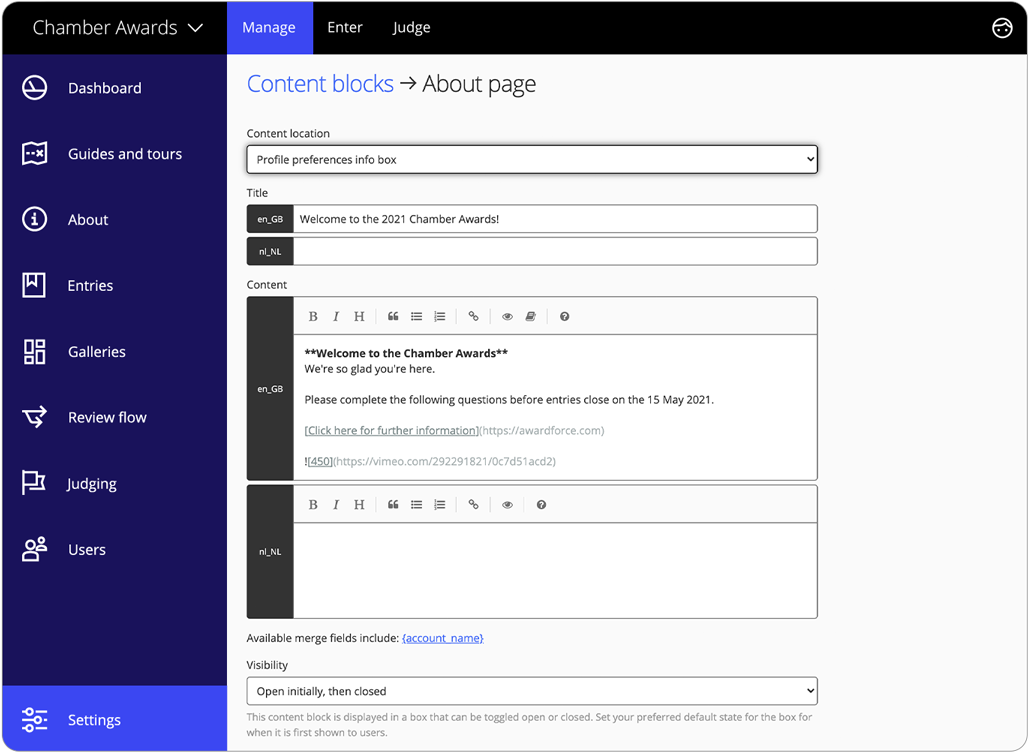
Task: Select Review flow in the sidebar
Action: [x=107, y=417]
